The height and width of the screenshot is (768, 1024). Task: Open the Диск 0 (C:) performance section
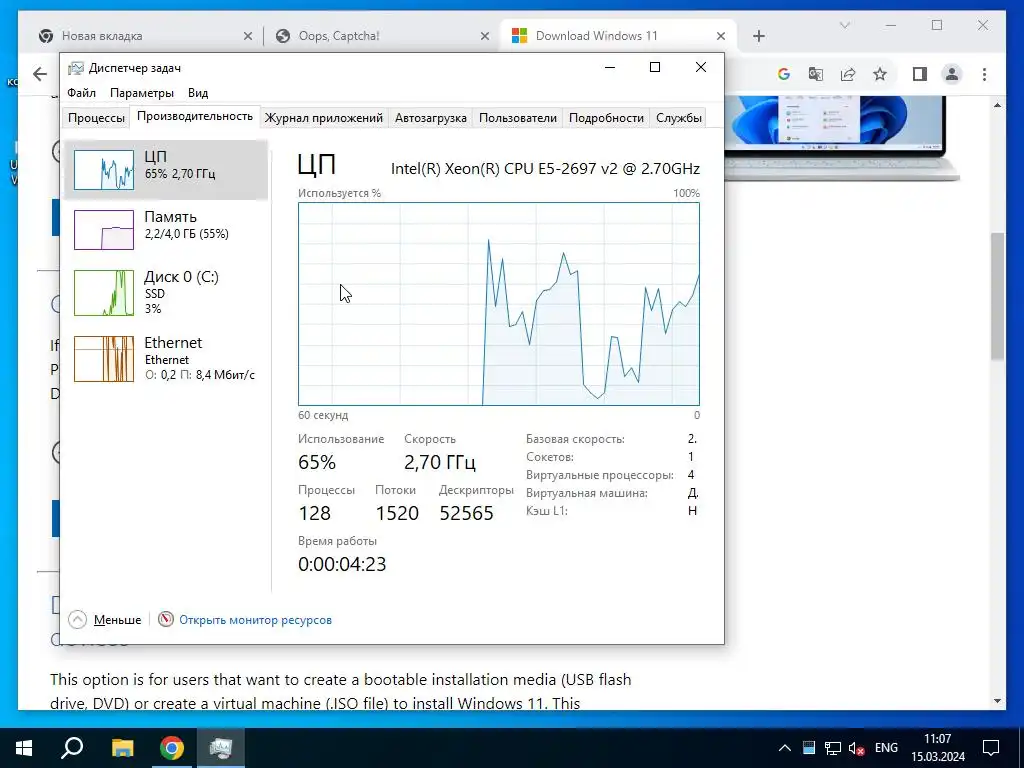click(x=166, y=293)
